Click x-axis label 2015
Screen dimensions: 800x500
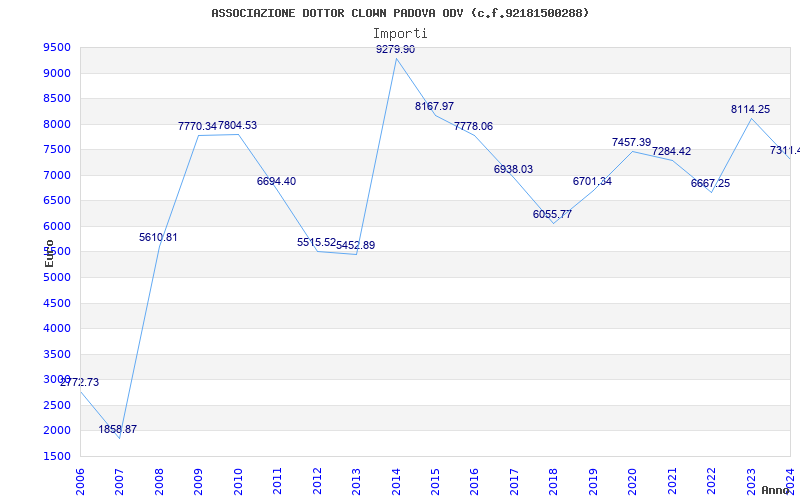point(435,481)
